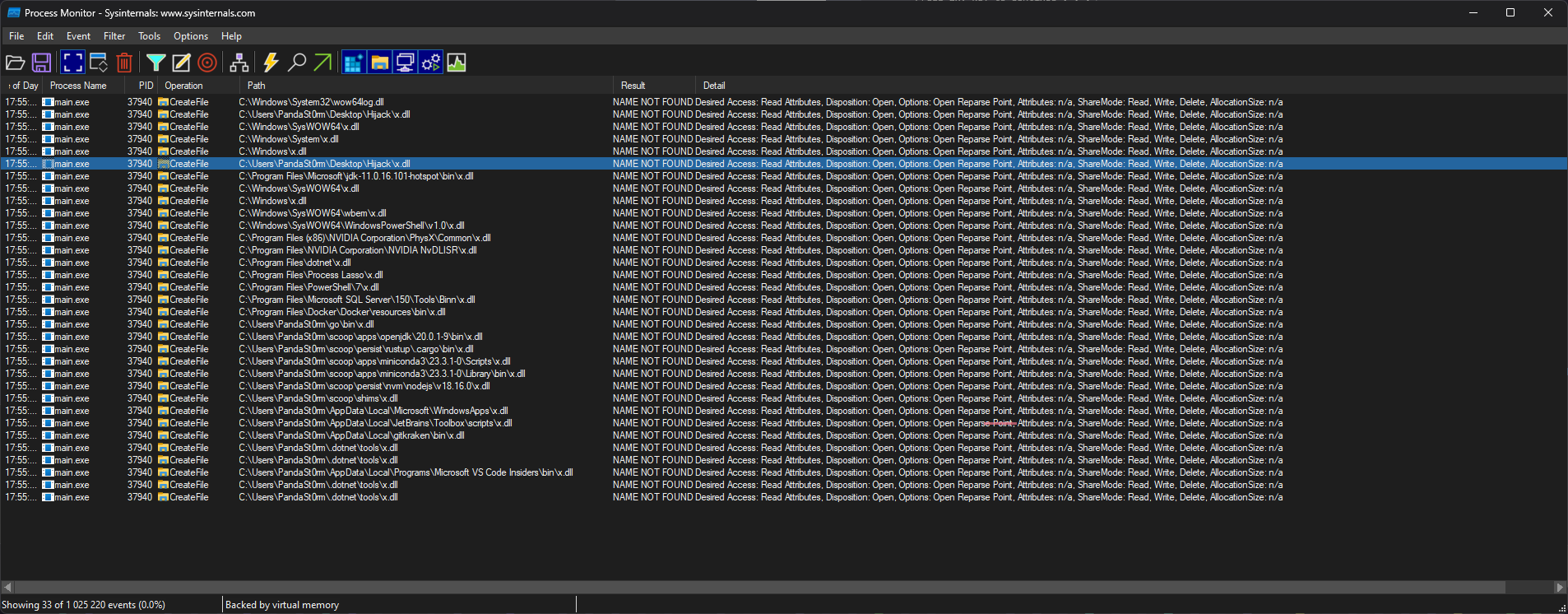The image size is (1568, 614).
Task: Show the Process Tree icon
Action: 239,63
